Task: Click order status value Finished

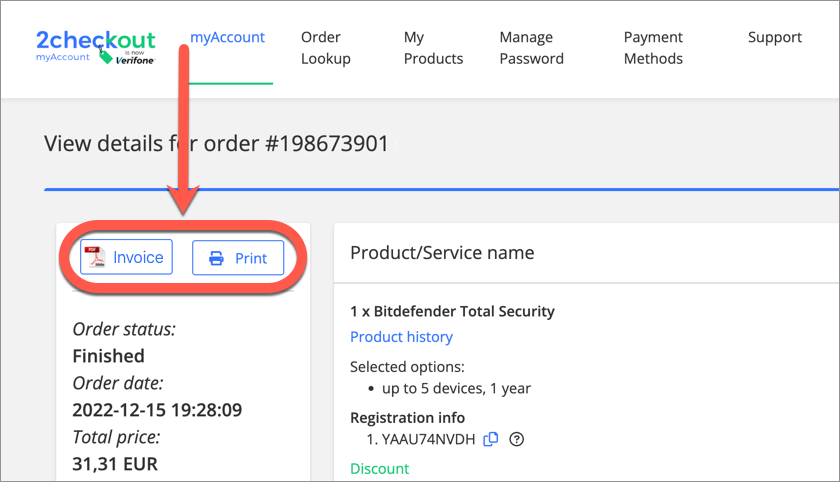Action: (108, 356)
